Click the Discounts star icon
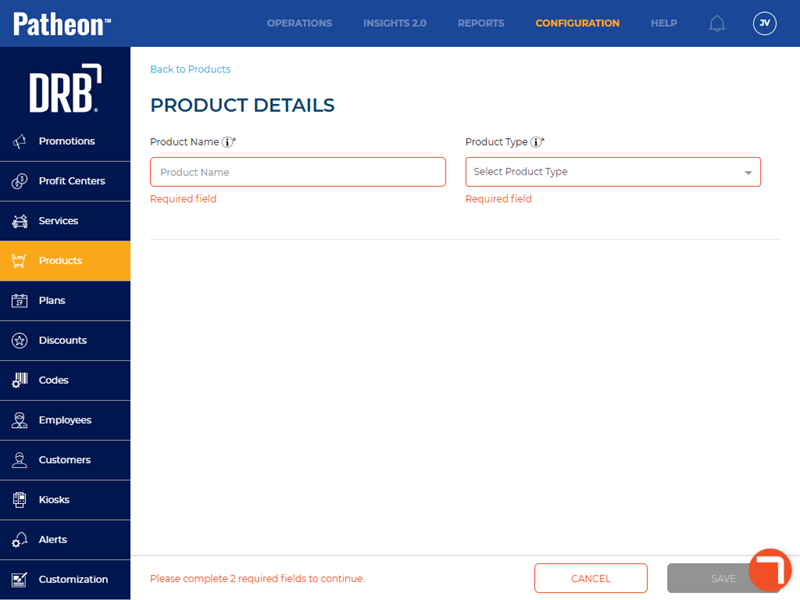Viewport: 800px width, 600px height. 19,341
